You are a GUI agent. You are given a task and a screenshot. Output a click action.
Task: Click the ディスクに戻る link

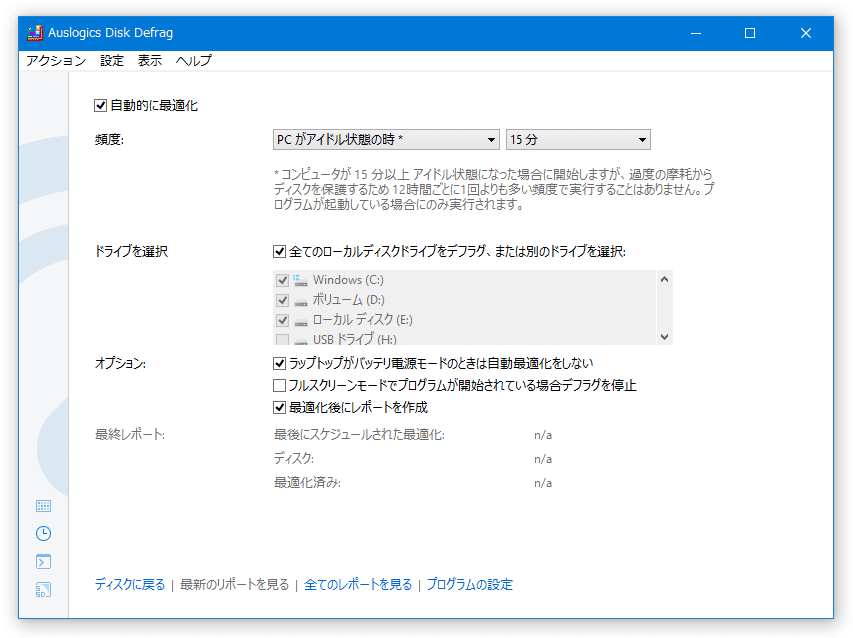(130, 585)
